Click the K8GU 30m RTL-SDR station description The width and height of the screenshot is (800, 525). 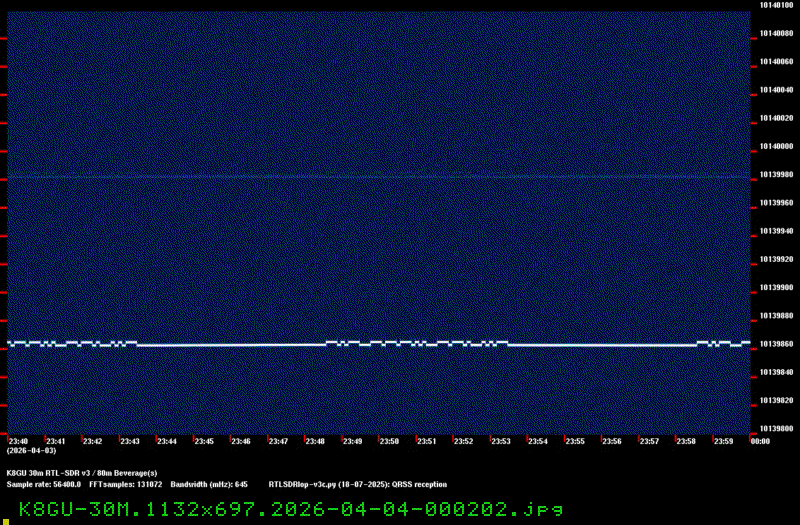(x=82, y=473)
